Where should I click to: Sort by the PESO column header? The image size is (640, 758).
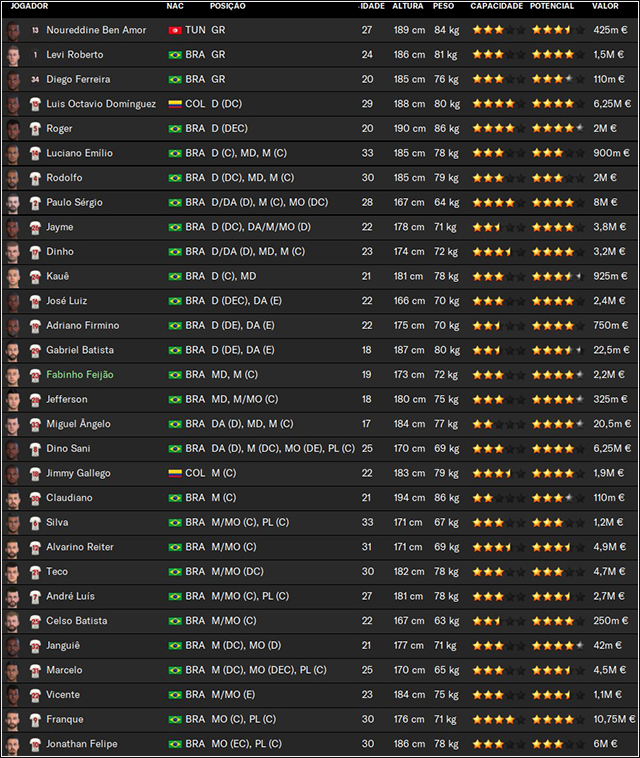443,6
